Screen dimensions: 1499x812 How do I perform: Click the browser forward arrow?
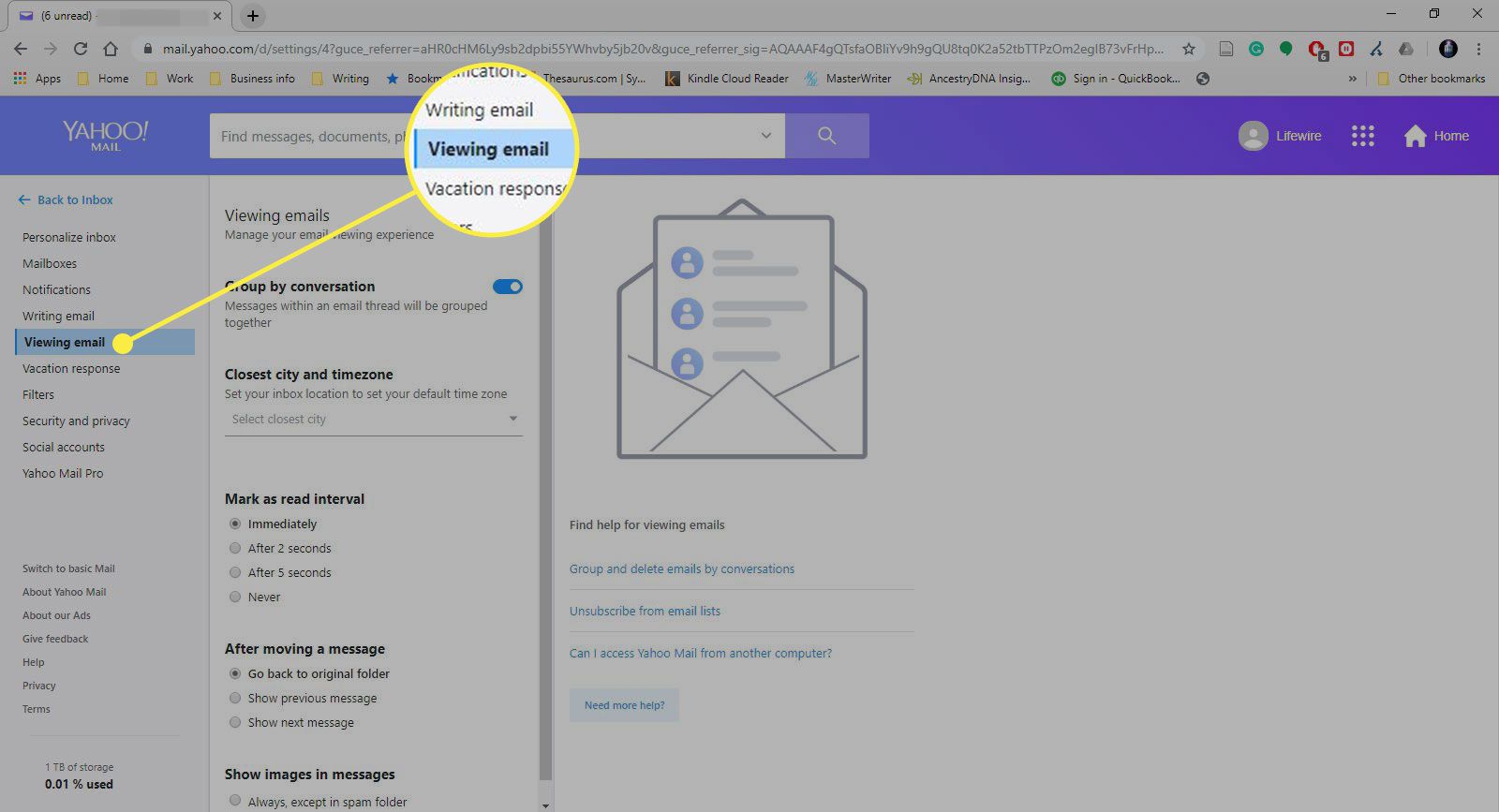[x=51, y=49]
